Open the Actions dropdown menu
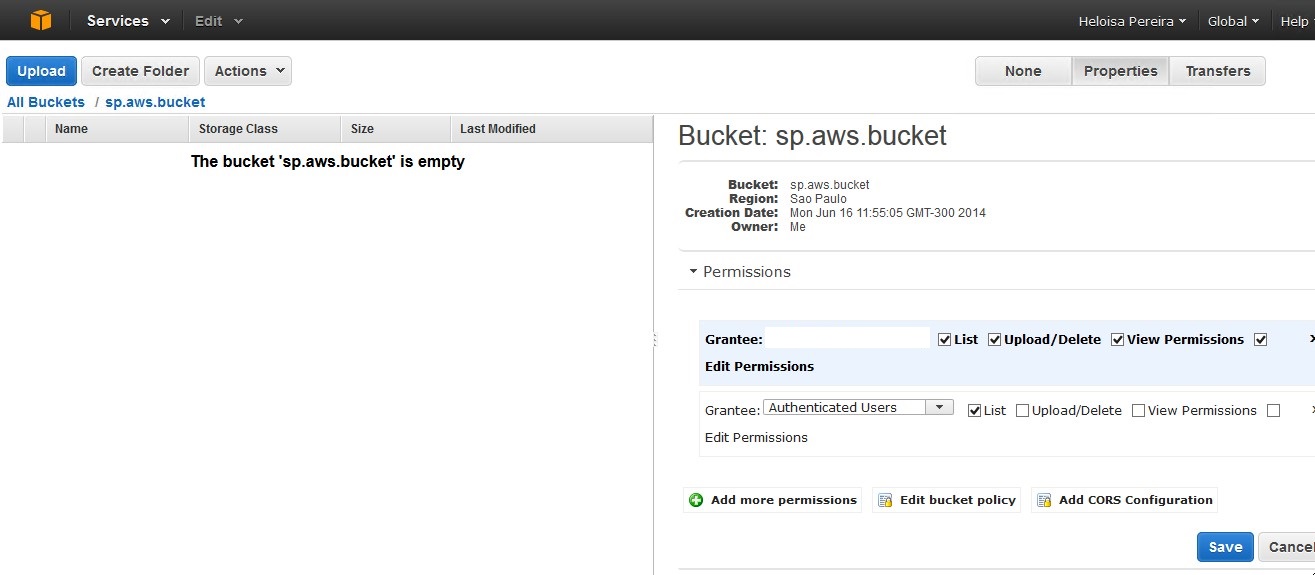Viewport: 1315px width, 575px height. (248, 71)
